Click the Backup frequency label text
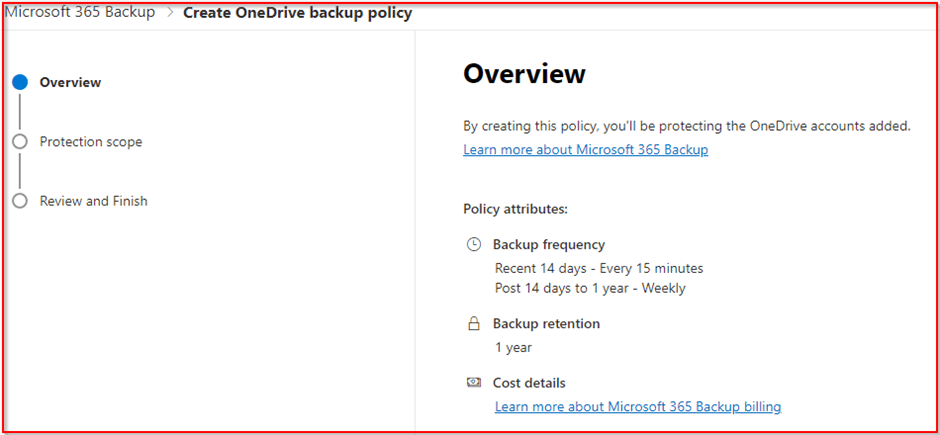This screenshot has height=435, width=940. [x=548, y=244]
